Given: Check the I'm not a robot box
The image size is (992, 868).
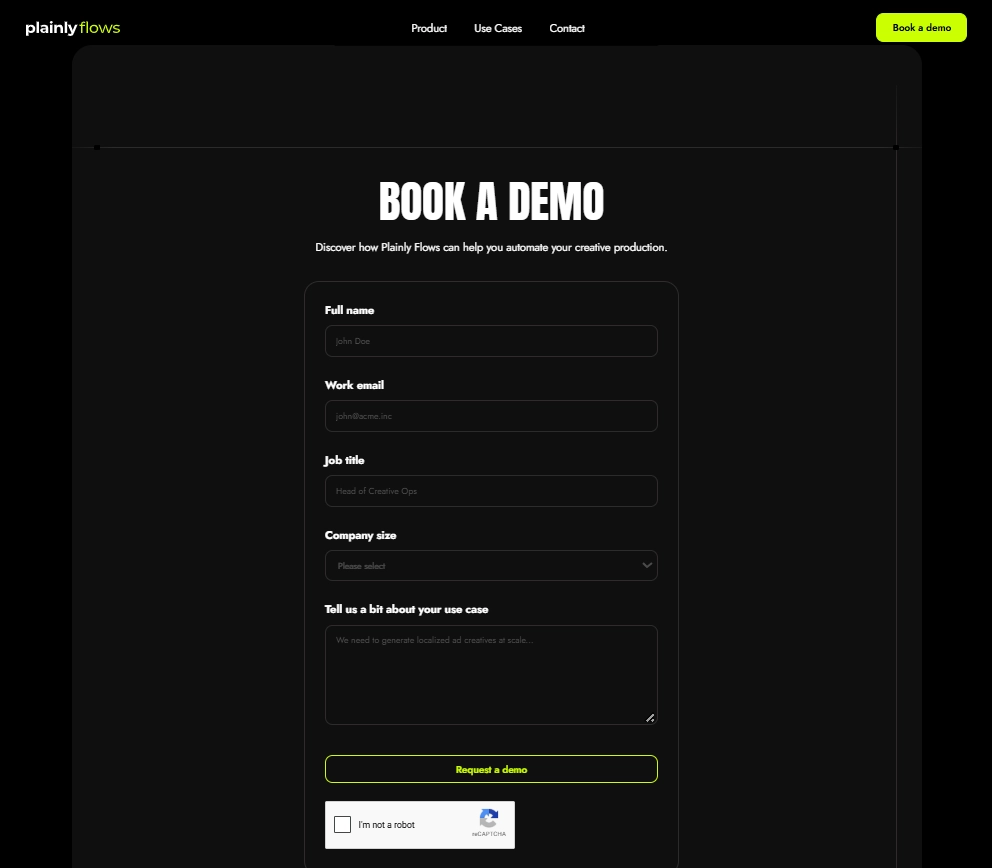Looking at the screenshot, I should pos(342,824).
